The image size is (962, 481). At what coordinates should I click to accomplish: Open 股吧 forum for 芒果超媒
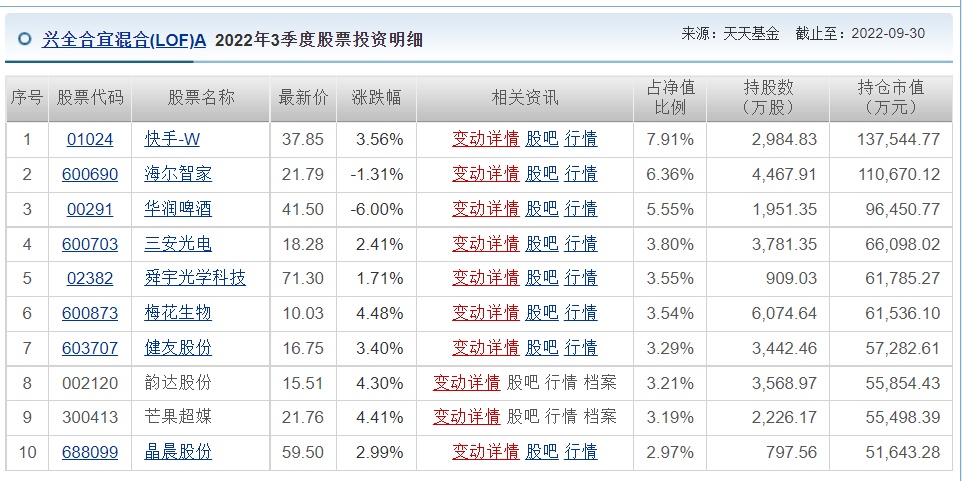pyautogui.click(x=522, y=417)
